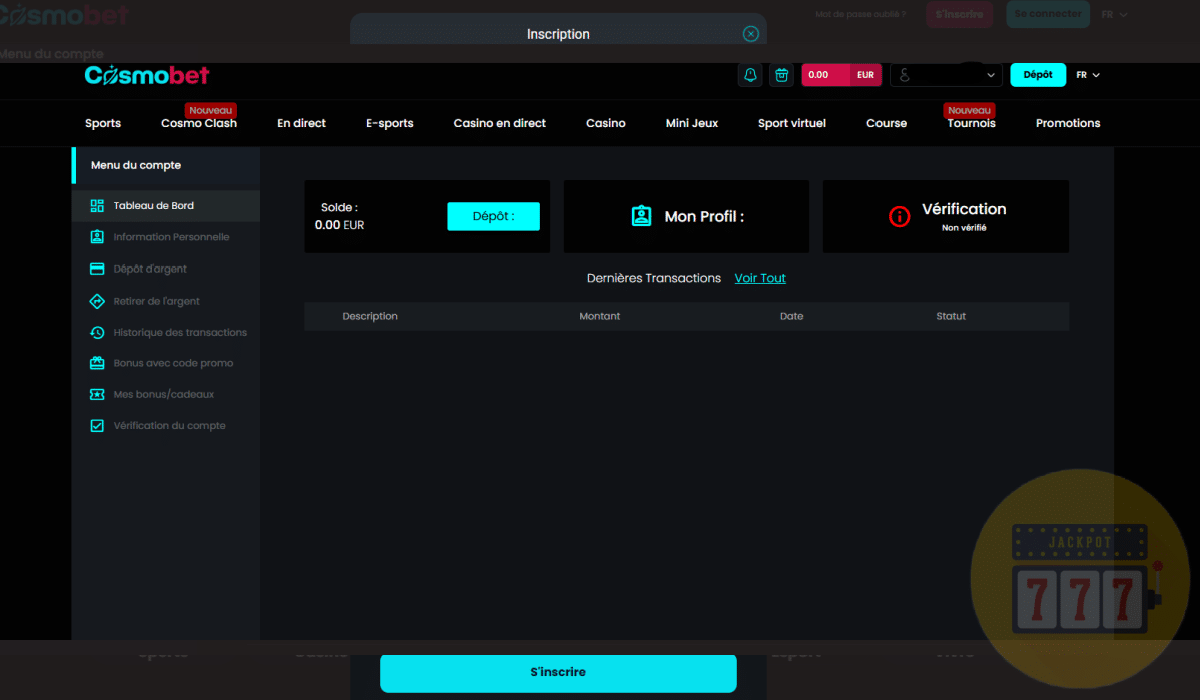Viewport: 1200px width, 700px height.
Task: Click the Information Personnelle icon
Action: point(97,237)
